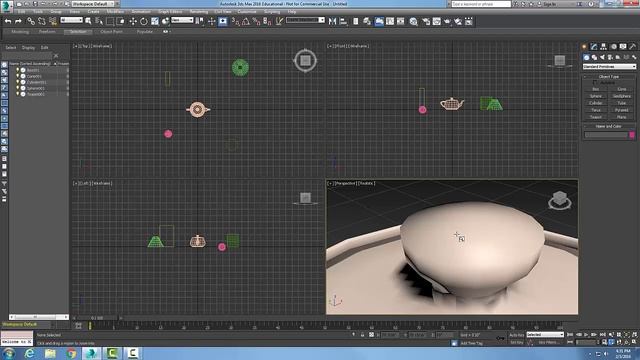The width and height of the screenshot is (640, 360).
Task: Open the Motion command panel tab
Action: point(613,47)
